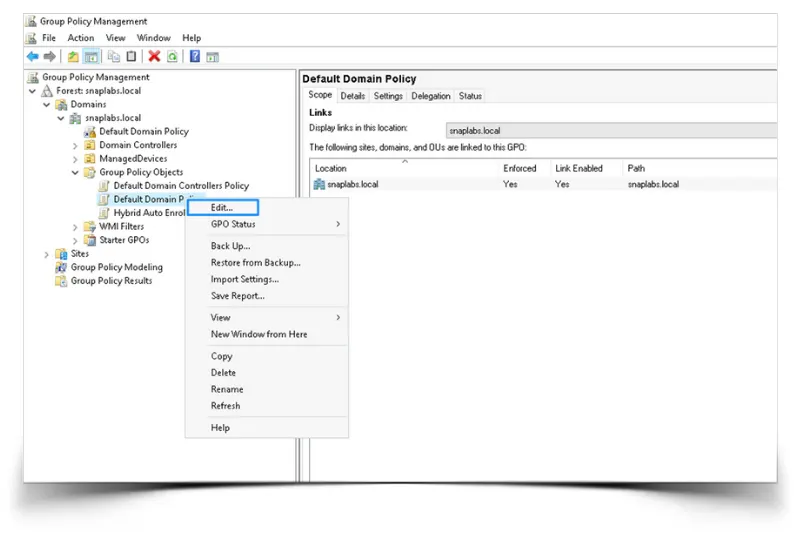Click the green Refresh icon in toolbar
The height and width of the screenshot is (533, 800).
172,57
